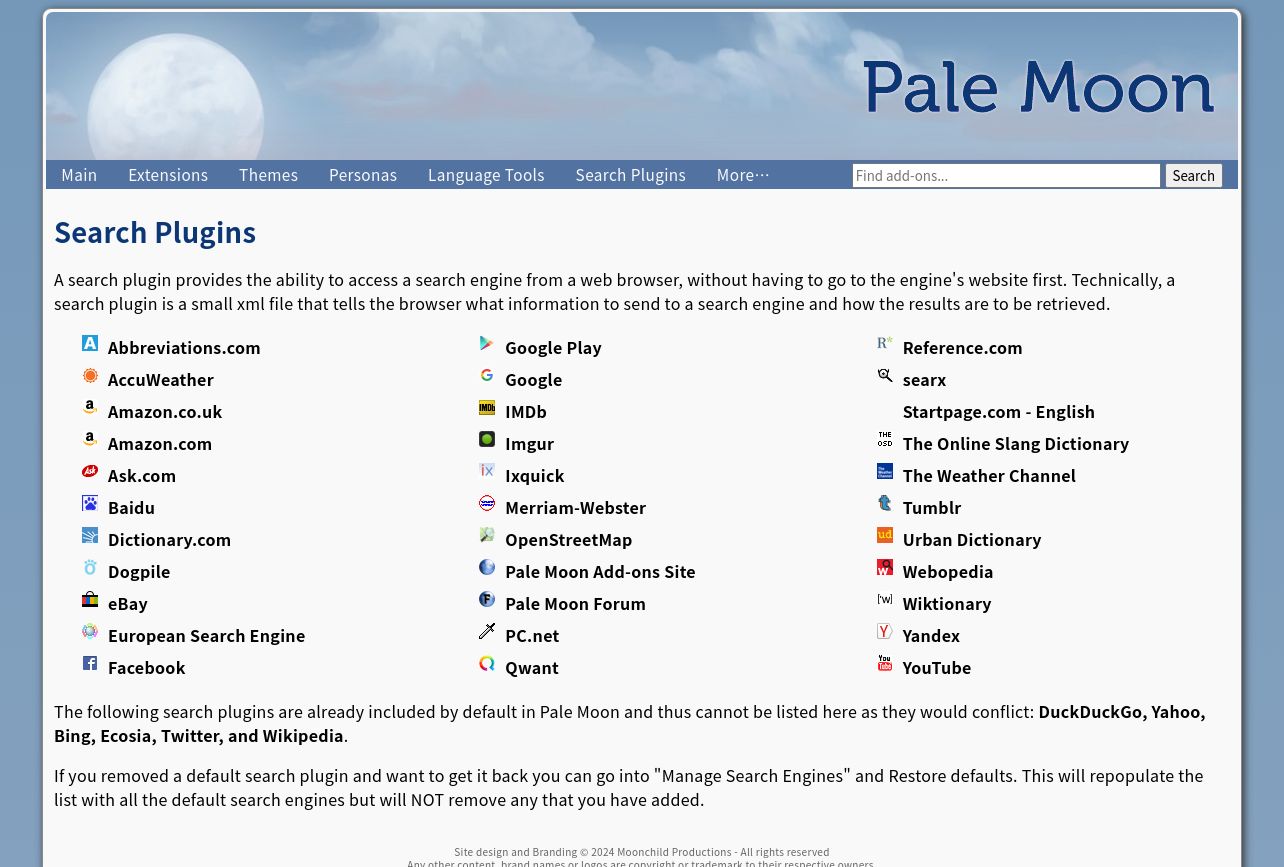The width and height of the screenshot is (1284, 867).
Task: Open the More… navigation dropdown
Action: (x=743, y=175)
